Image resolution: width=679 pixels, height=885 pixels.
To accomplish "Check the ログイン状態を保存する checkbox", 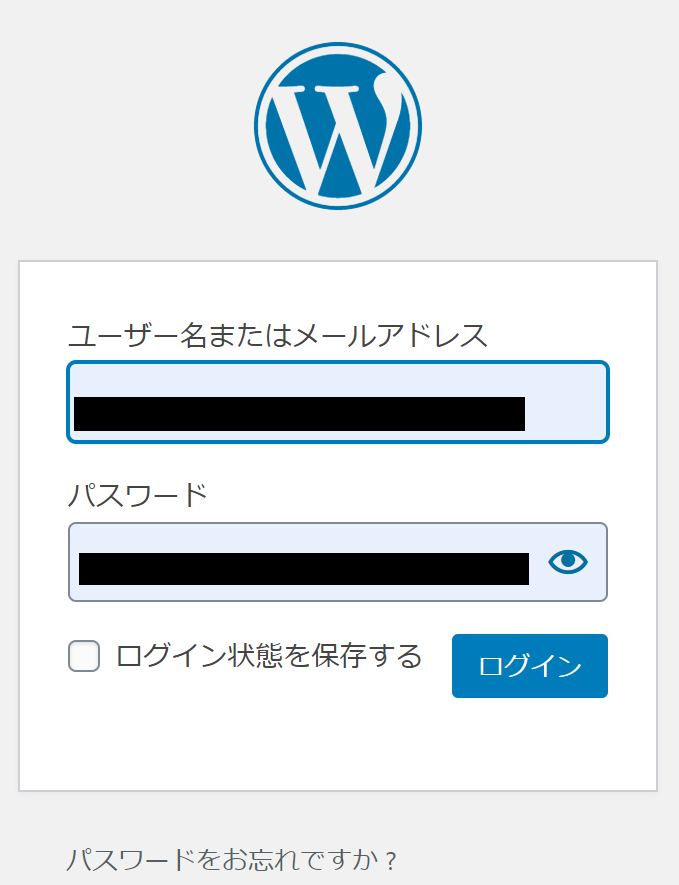I will 84,656.
